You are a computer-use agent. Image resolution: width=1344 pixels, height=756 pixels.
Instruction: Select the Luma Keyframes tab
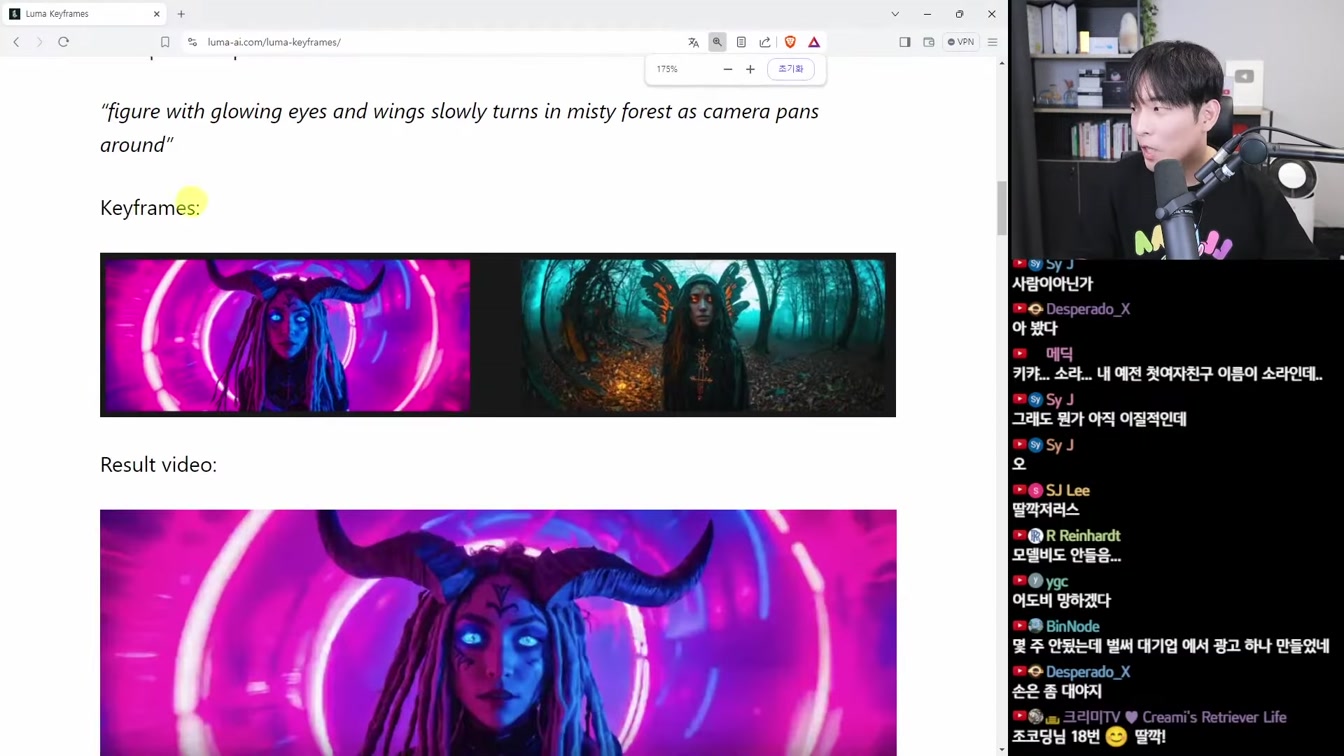coord(85,14)
